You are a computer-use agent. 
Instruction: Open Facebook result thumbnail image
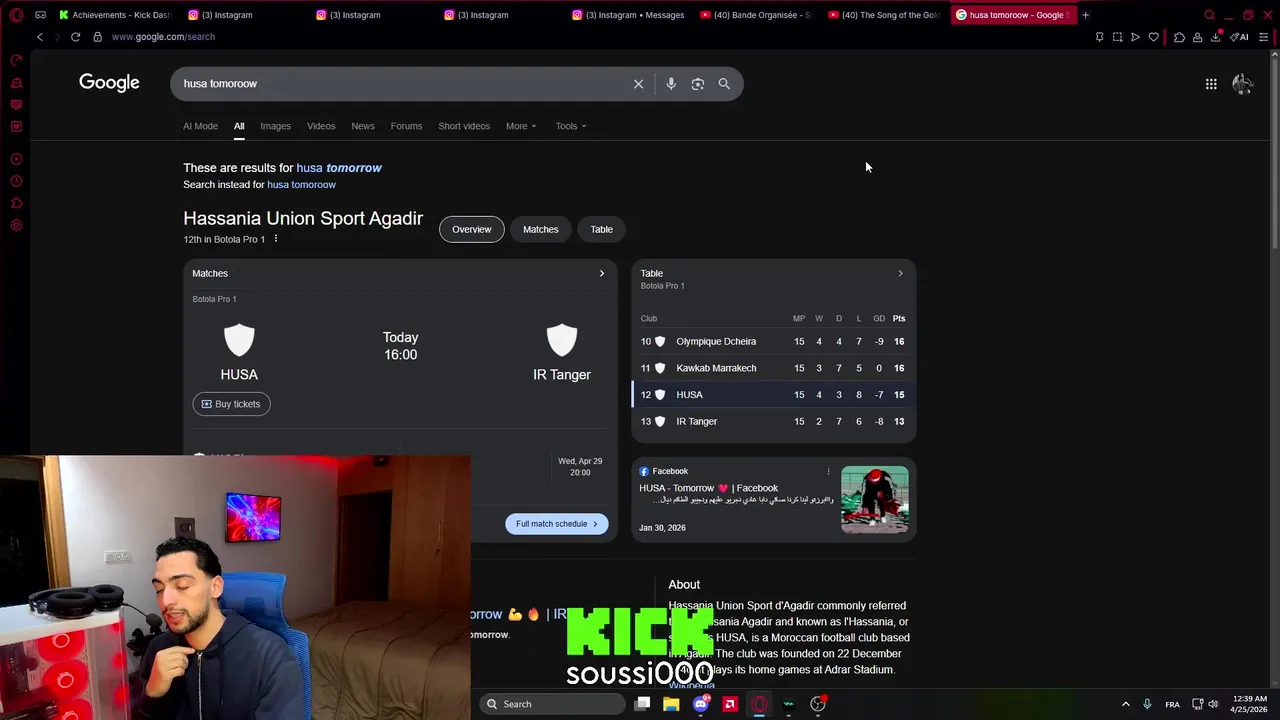875,500
